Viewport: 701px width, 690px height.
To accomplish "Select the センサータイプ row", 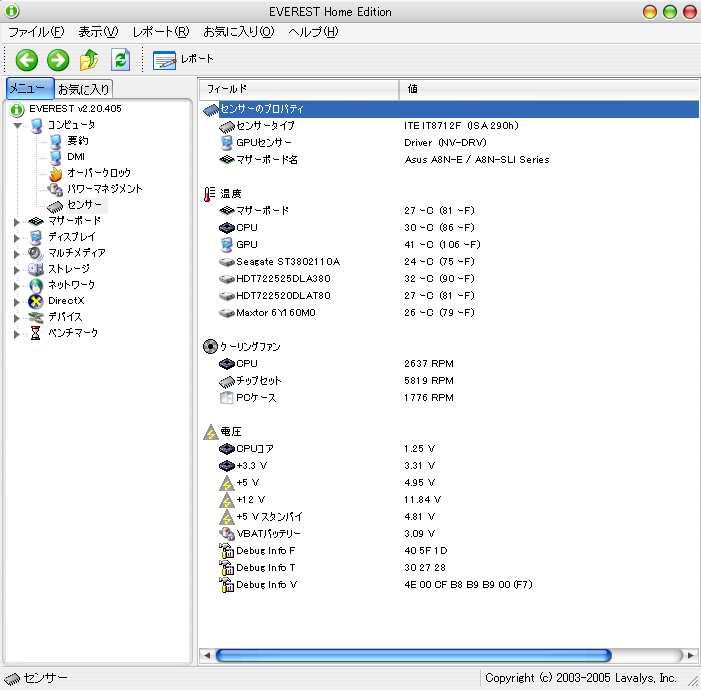I will pyautogui.click(x=450, y=126).
